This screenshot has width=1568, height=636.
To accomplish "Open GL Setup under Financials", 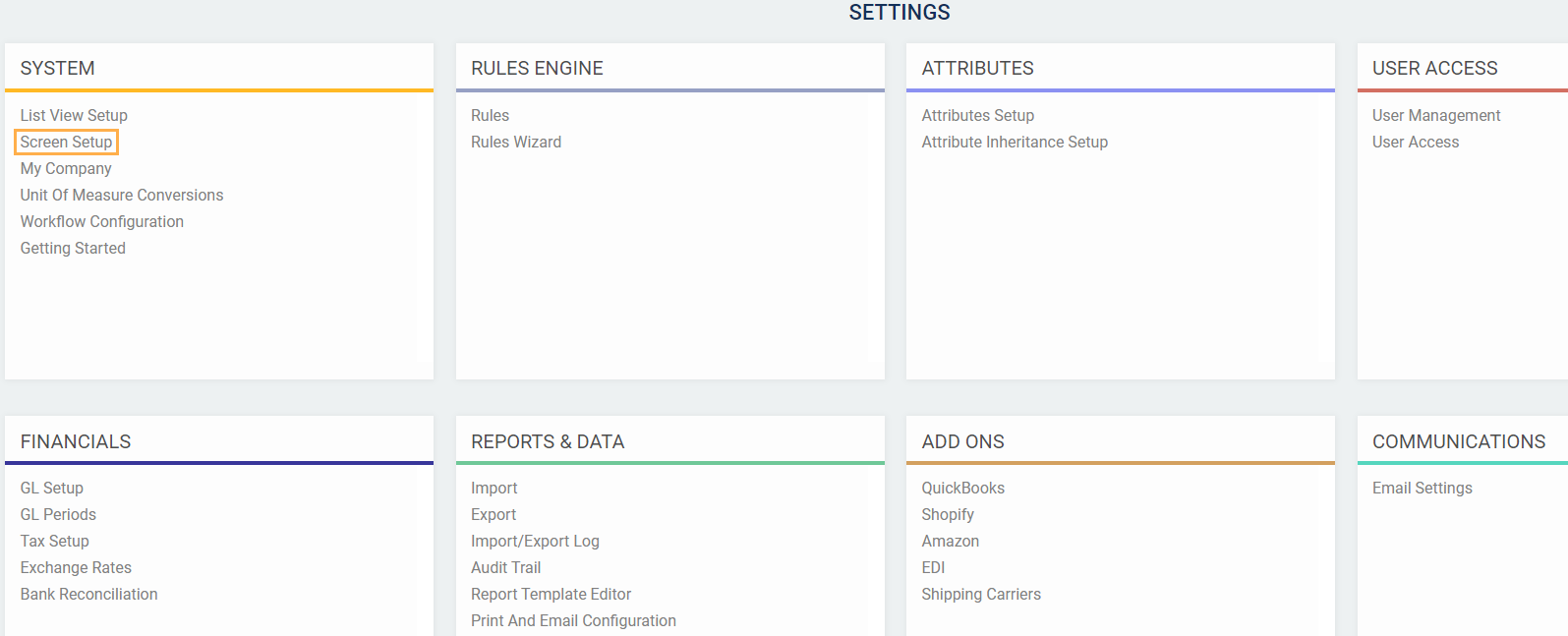I will (52, 488).
